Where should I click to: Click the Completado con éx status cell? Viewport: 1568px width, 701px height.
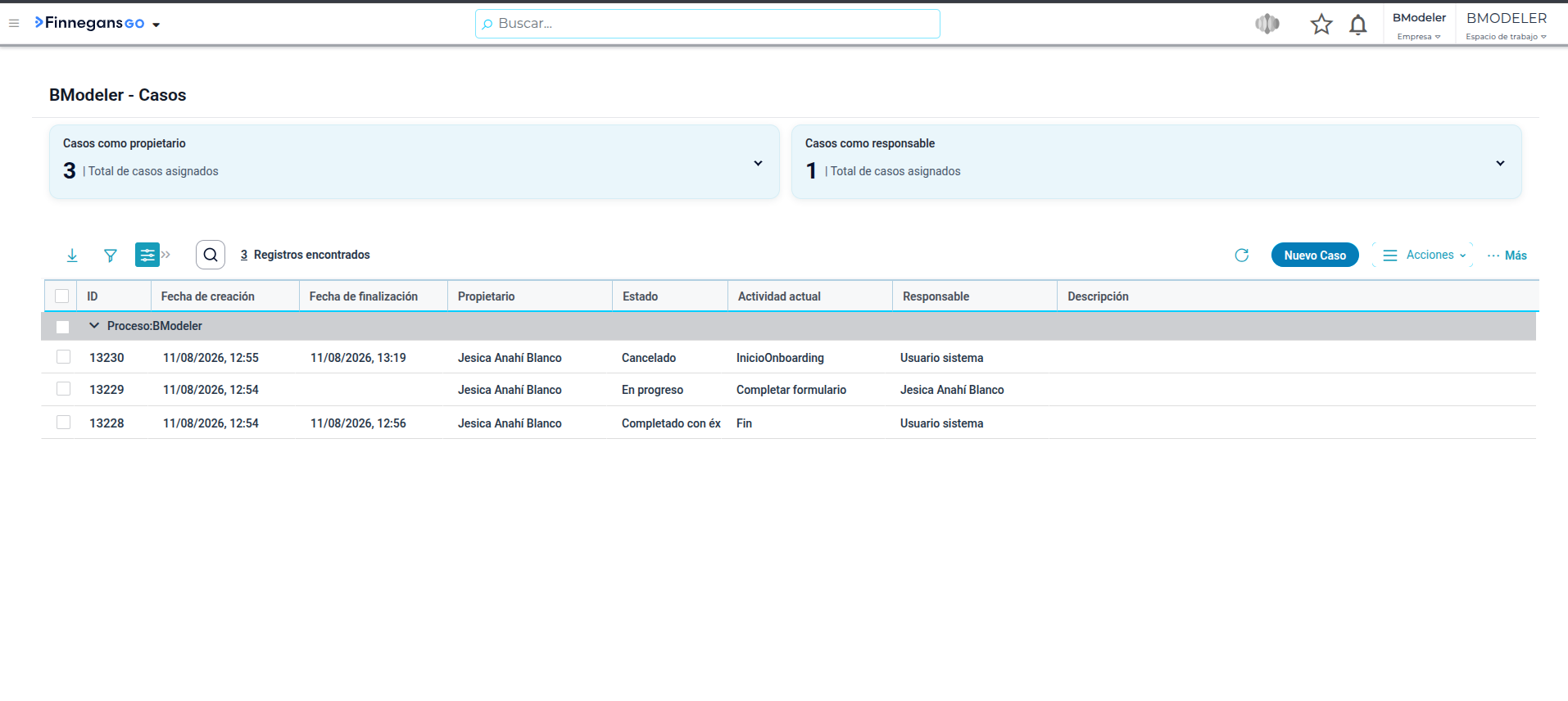point(671,423)
